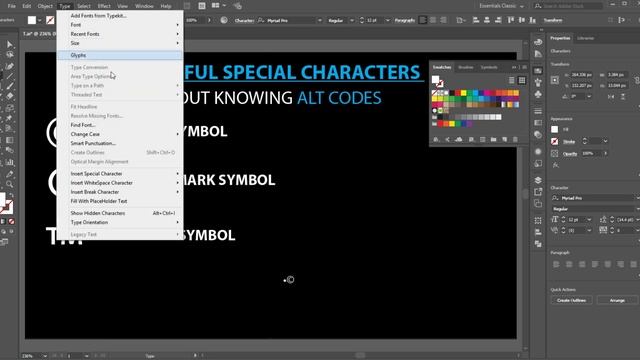The image size is (640, 360).
Task: Toggle align center in Properties Paragraph section
Action: pos(569,264)
